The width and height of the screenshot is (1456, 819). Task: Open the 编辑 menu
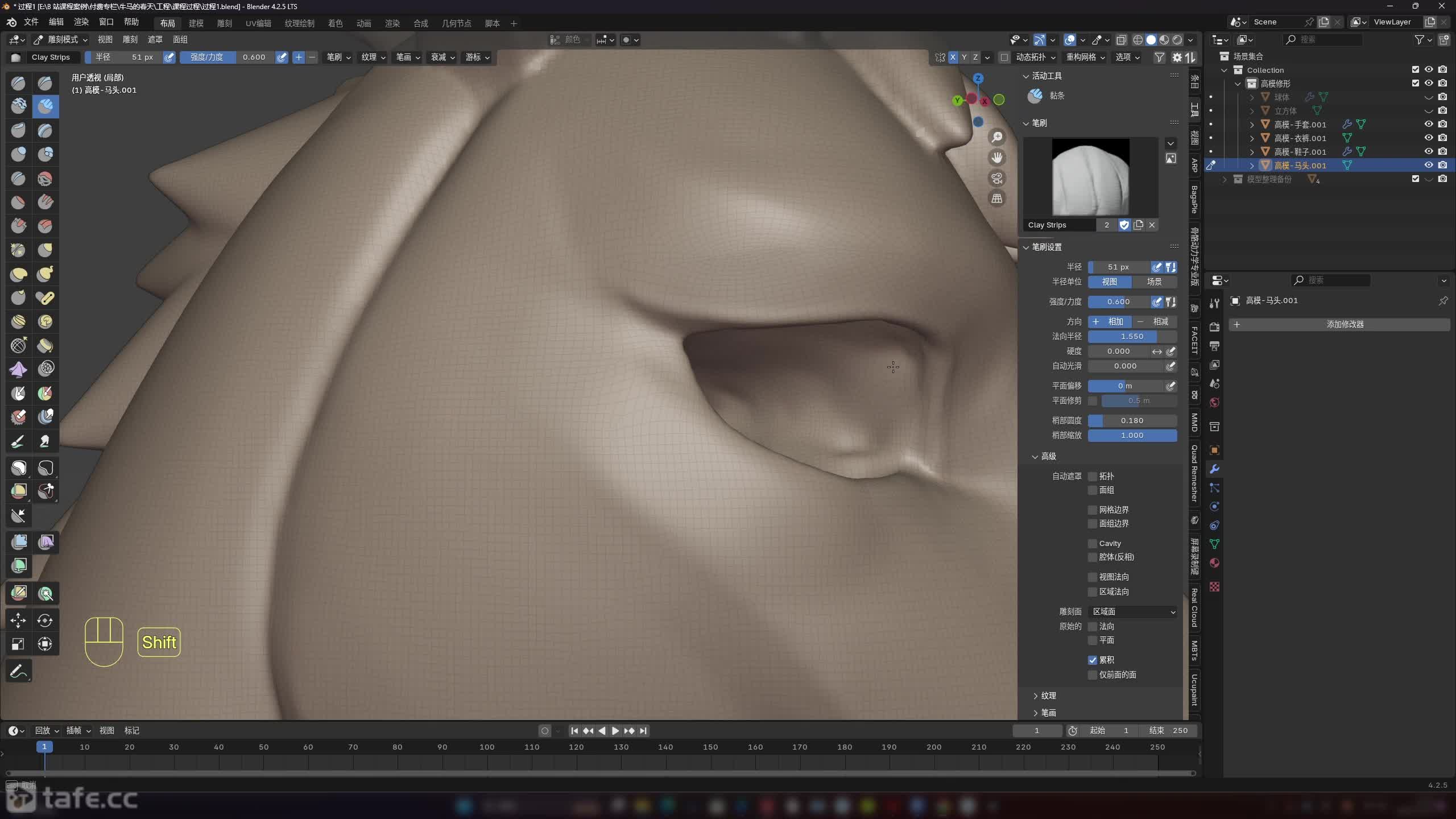(56, 22)
